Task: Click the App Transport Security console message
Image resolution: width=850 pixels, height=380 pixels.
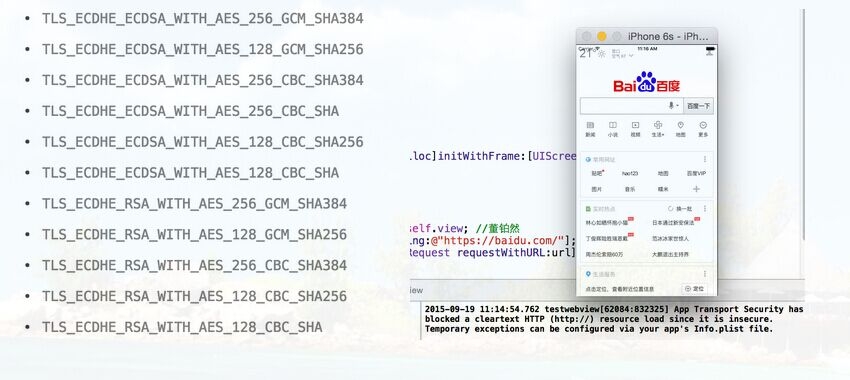Action: coord(614,319)
